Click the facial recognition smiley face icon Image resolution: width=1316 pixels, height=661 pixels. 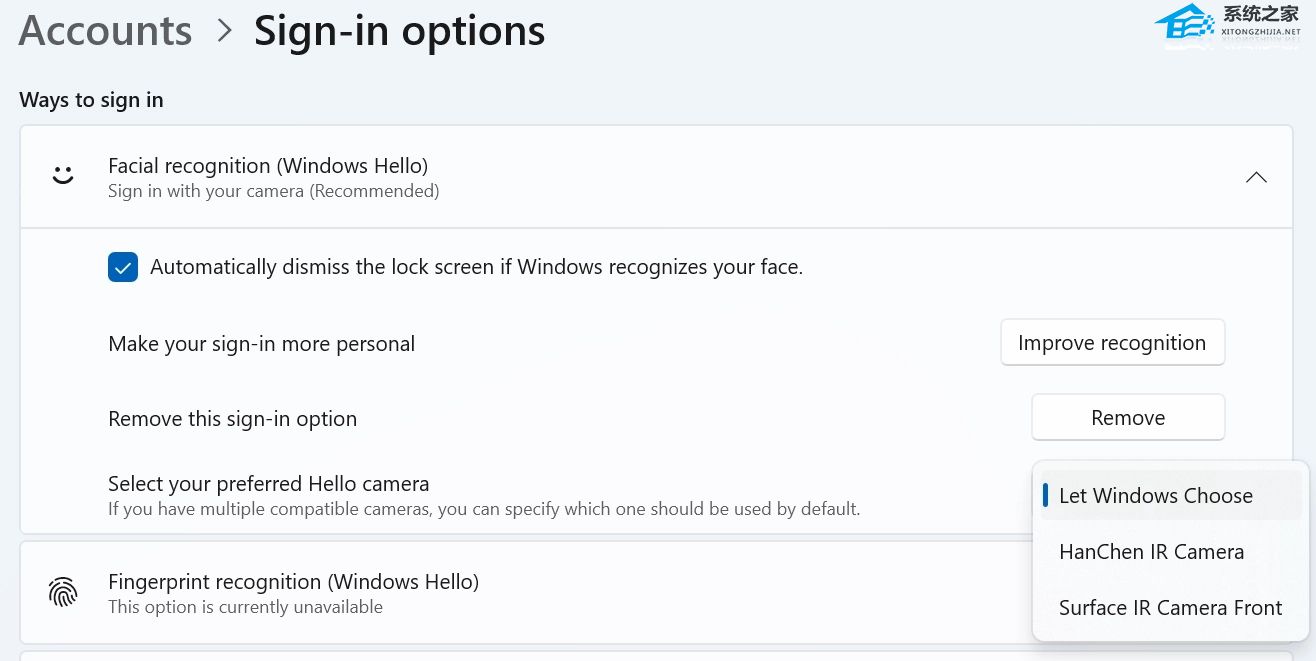pos(63,176)
